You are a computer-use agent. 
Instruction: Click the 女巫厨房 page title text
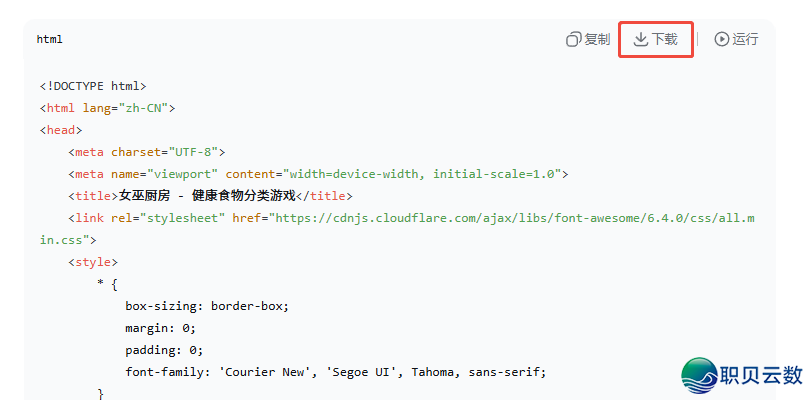(207, 196)
